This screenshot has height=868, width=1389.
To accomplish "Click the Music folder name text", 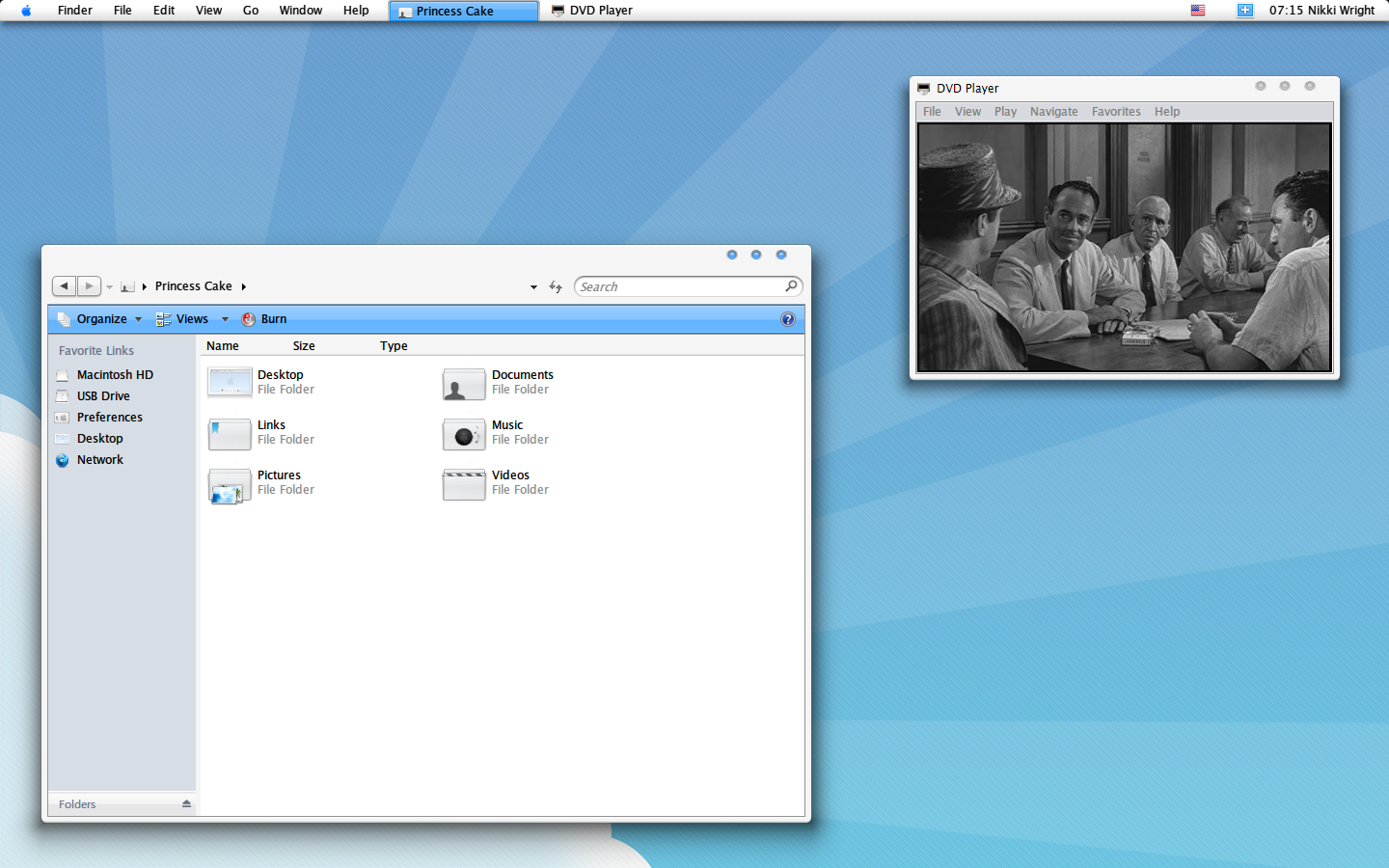I will tap(507, 425).
